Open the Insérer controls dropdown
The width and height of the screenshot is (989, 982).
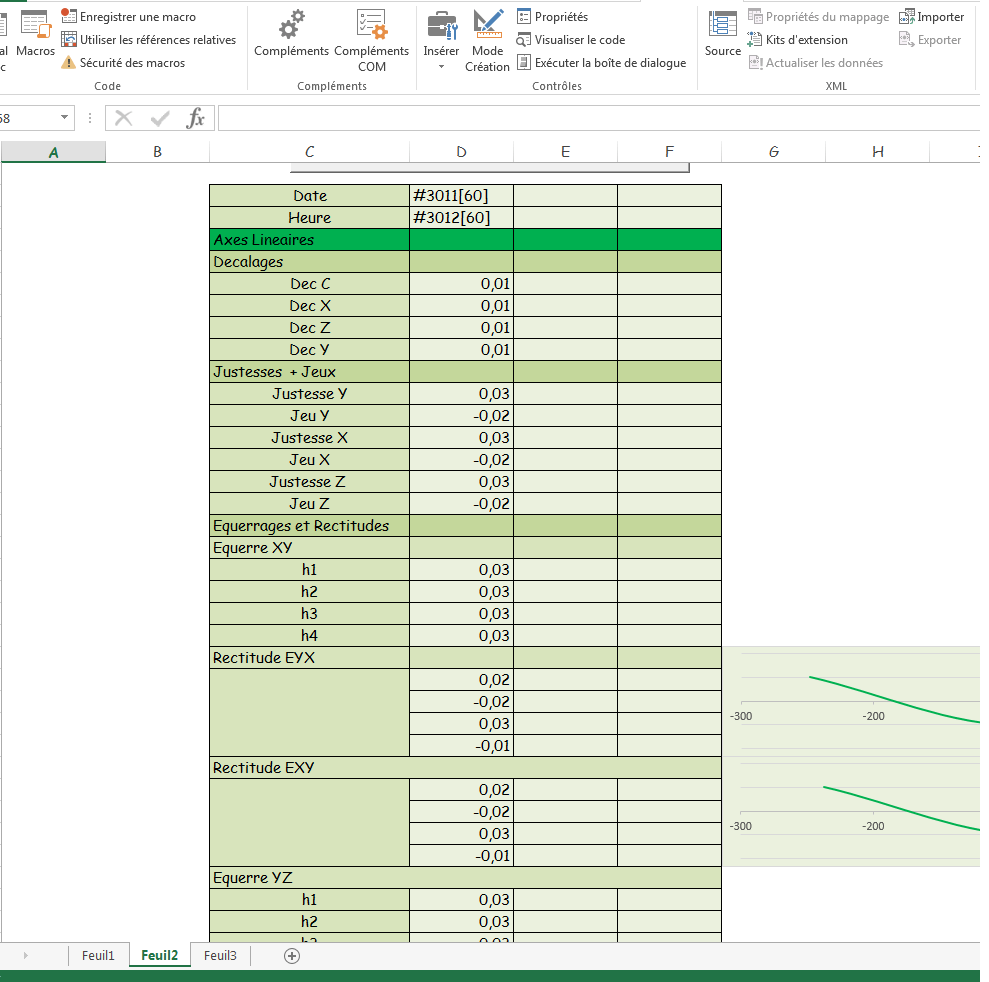click(x=440, y=40)
